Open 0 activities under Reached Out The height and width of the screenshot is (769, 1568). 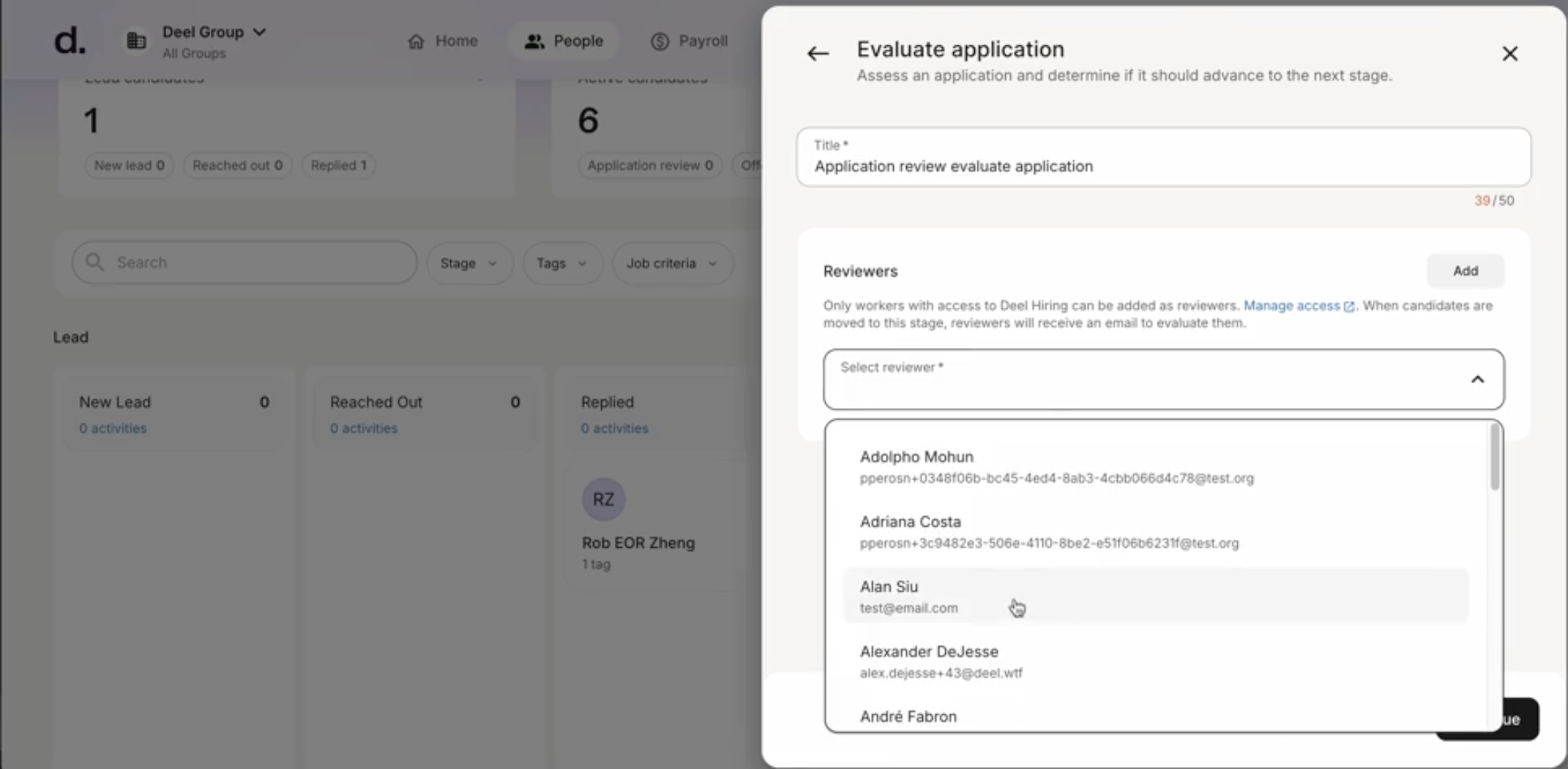click(x=364, y=428)
